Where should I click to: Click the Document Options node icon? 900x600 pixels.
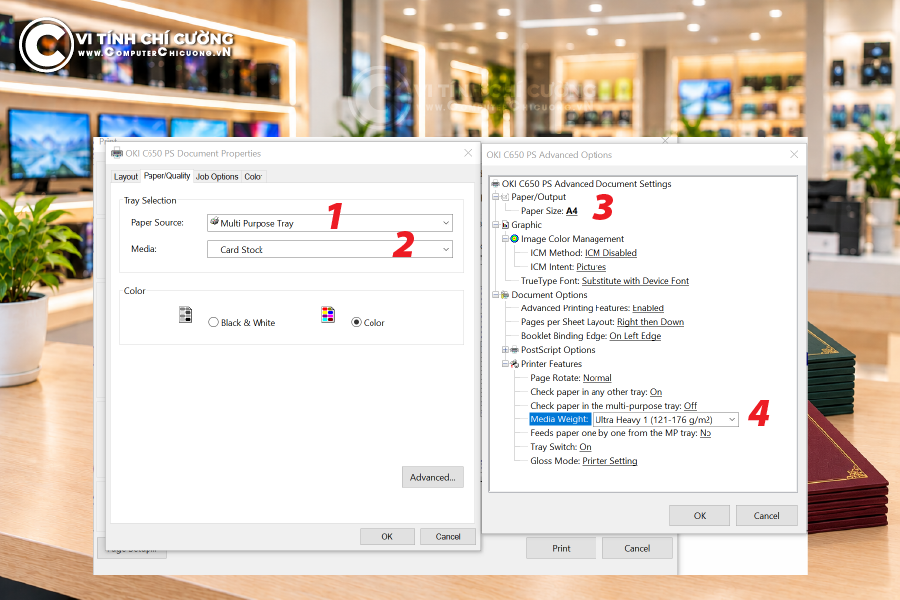tap(505, 295)
